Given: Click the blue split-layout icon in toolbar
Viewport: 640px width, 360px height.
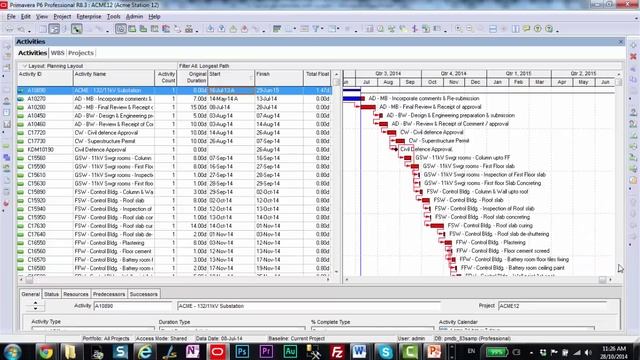Looking at the screenshot, I should pyautogui.click(x=493, y=29).
